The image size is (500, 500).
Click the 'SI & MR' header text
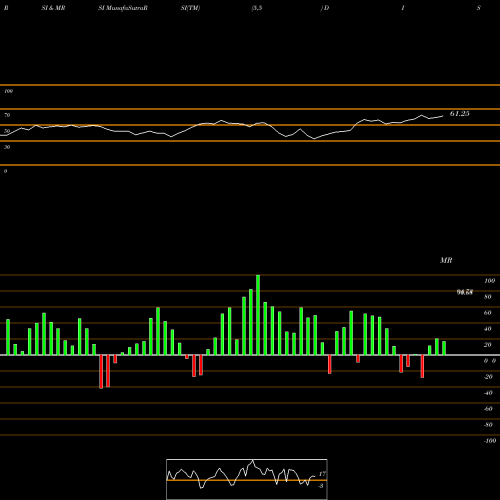pyautogui.click(x=53, y=8)
